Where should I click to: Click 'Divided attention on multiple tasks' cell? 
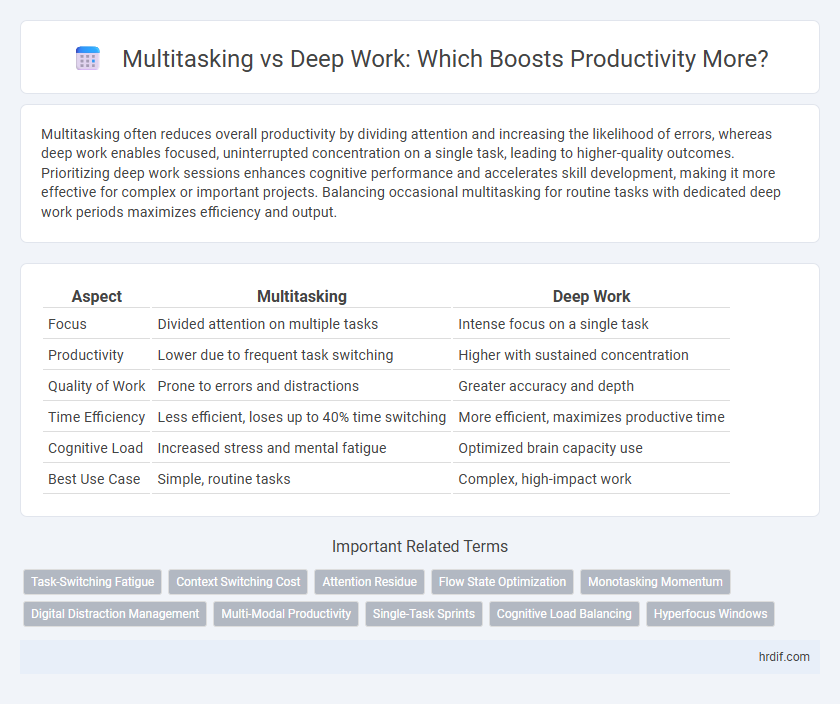pyautogui.click(x=302, y=324)
